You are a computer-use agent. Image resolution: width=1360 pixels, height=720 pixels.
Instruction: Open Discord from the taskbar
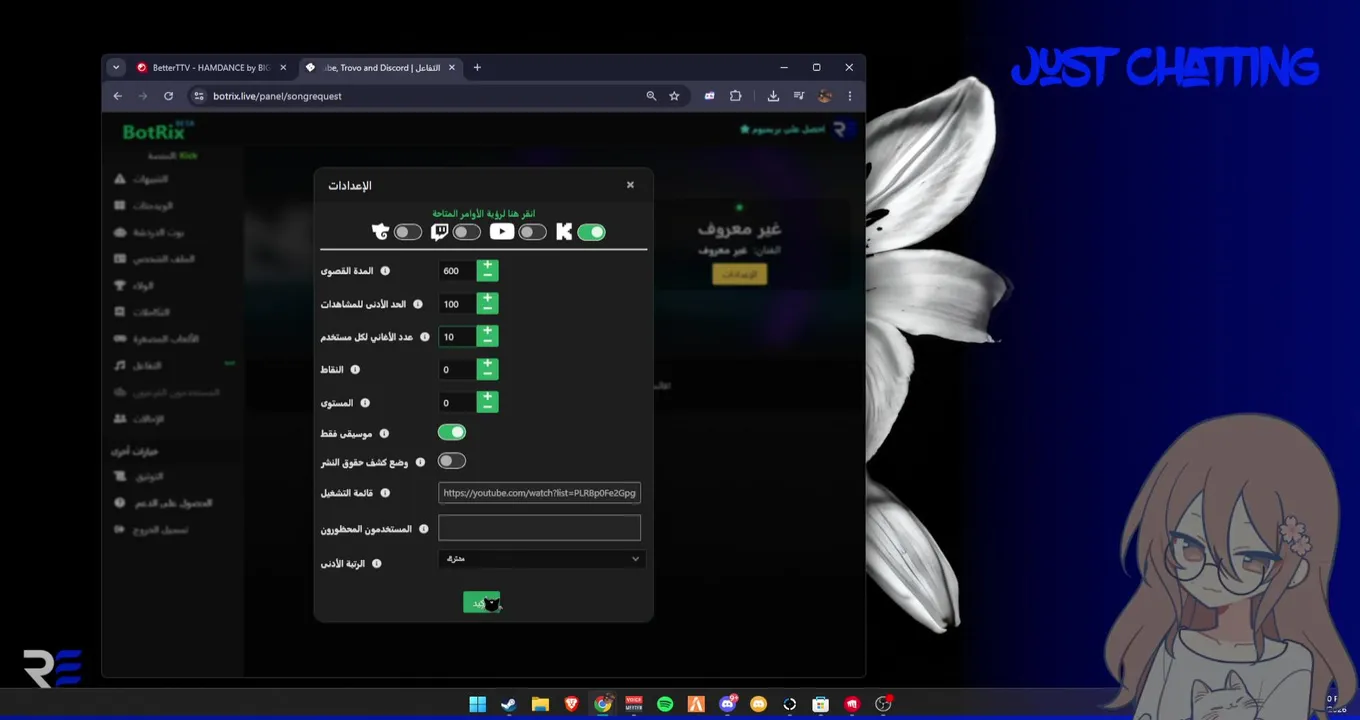727,704
